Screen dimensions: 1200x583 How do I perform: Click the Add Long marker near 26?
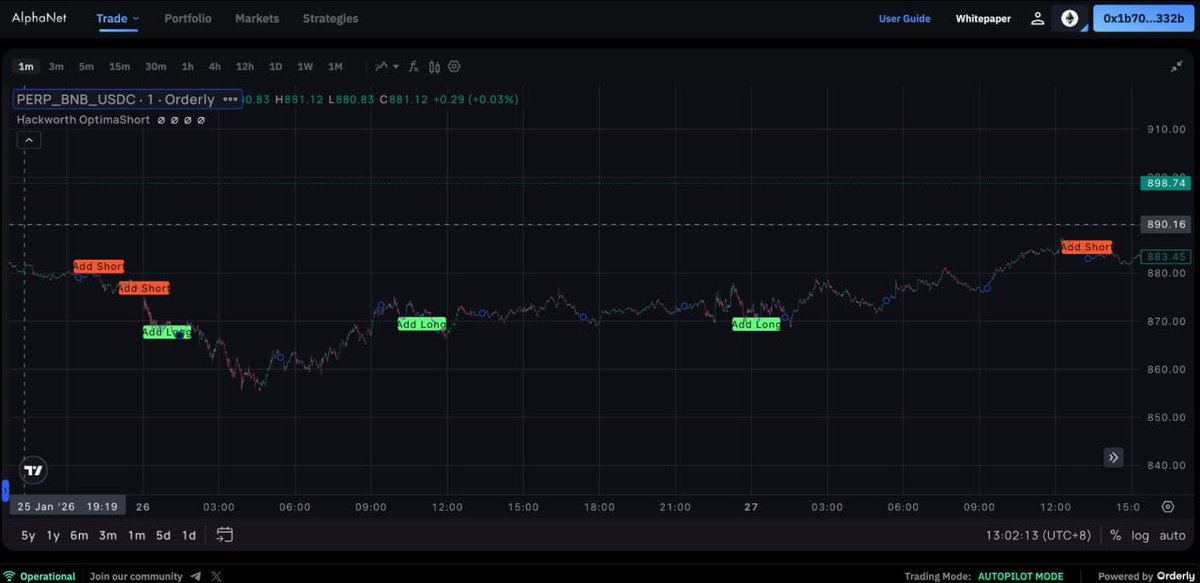point(166,332)
